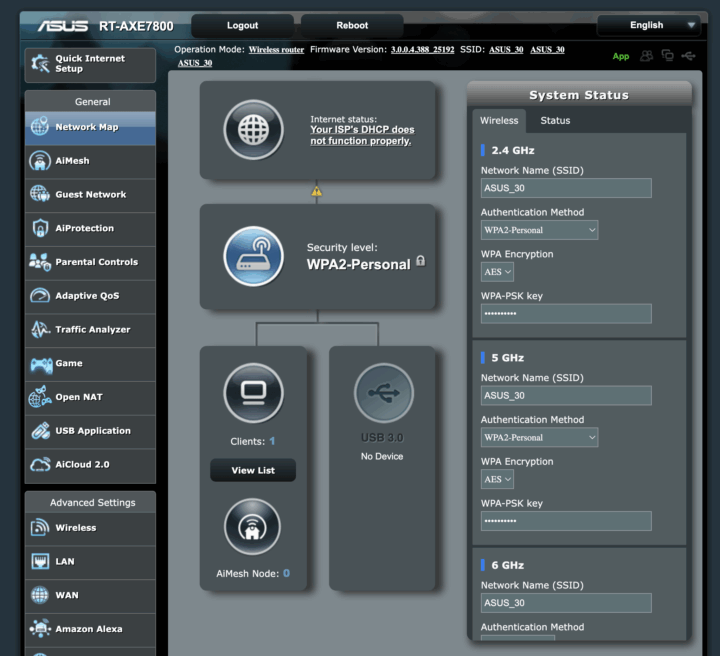Select Traffic Analyzer menu label
The width and height of the screenshot is (720, 656).
[93, 329]
